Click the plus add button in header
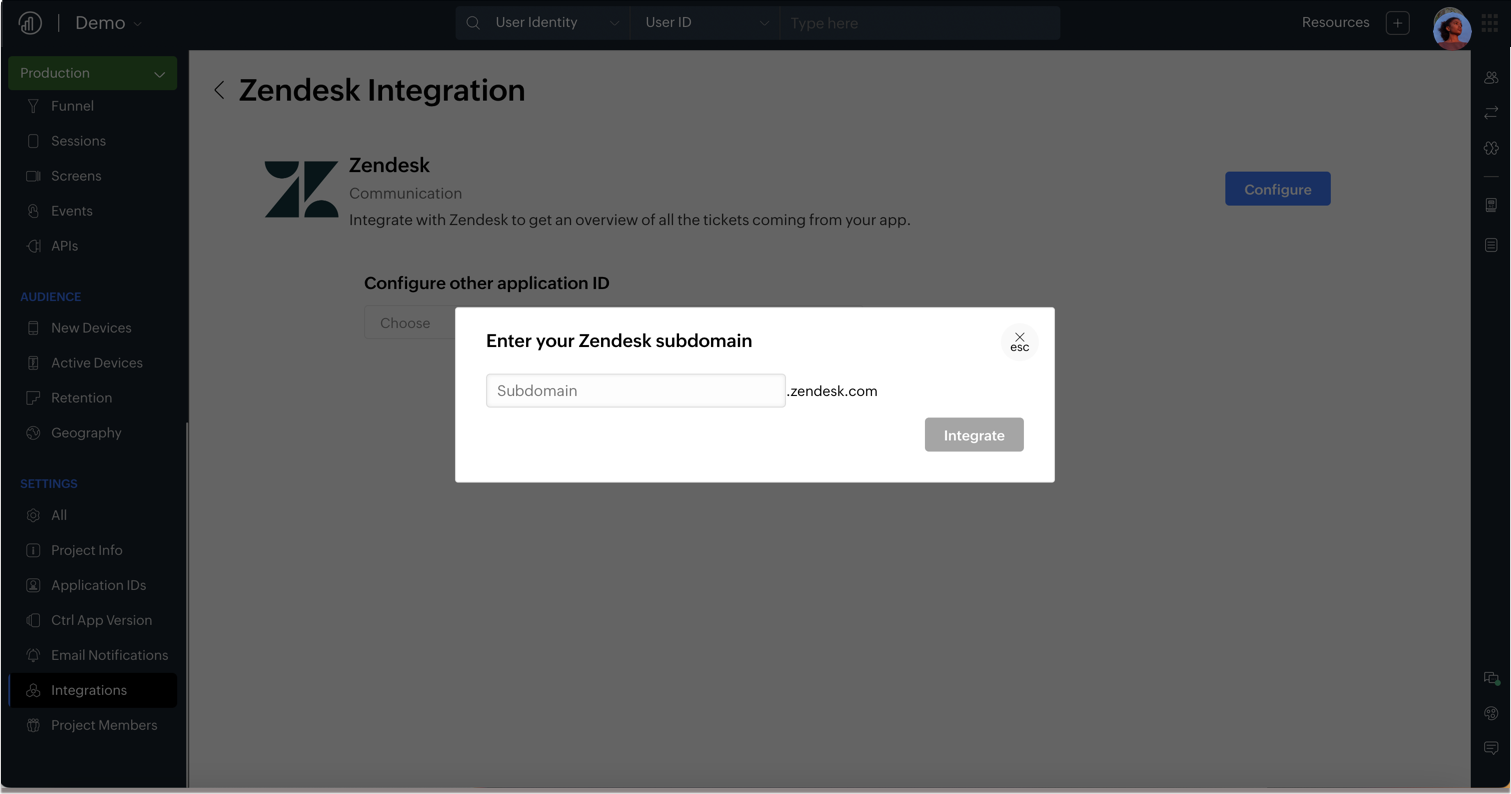The image size is (1511, 794). point(1398,23)
